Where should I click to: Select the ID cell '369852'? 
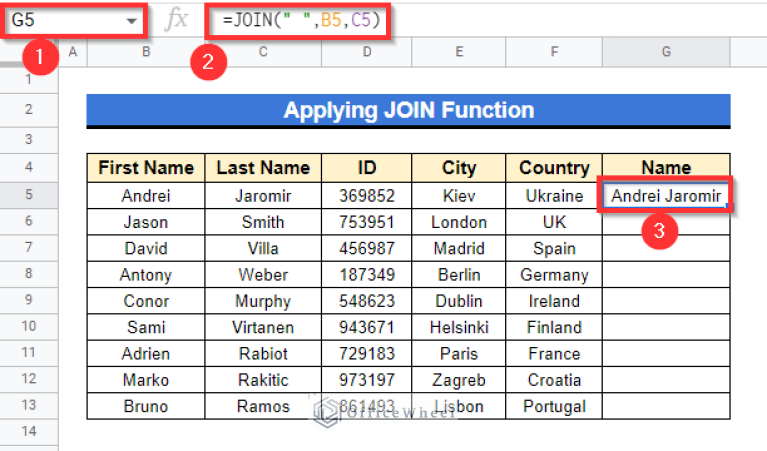pos(367,196)
